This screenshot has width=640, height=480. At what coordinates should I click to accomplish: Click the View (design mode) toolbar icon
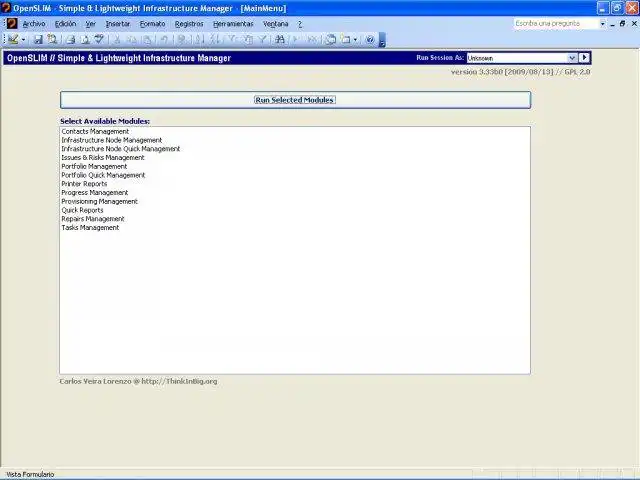(x=13, y=39)
